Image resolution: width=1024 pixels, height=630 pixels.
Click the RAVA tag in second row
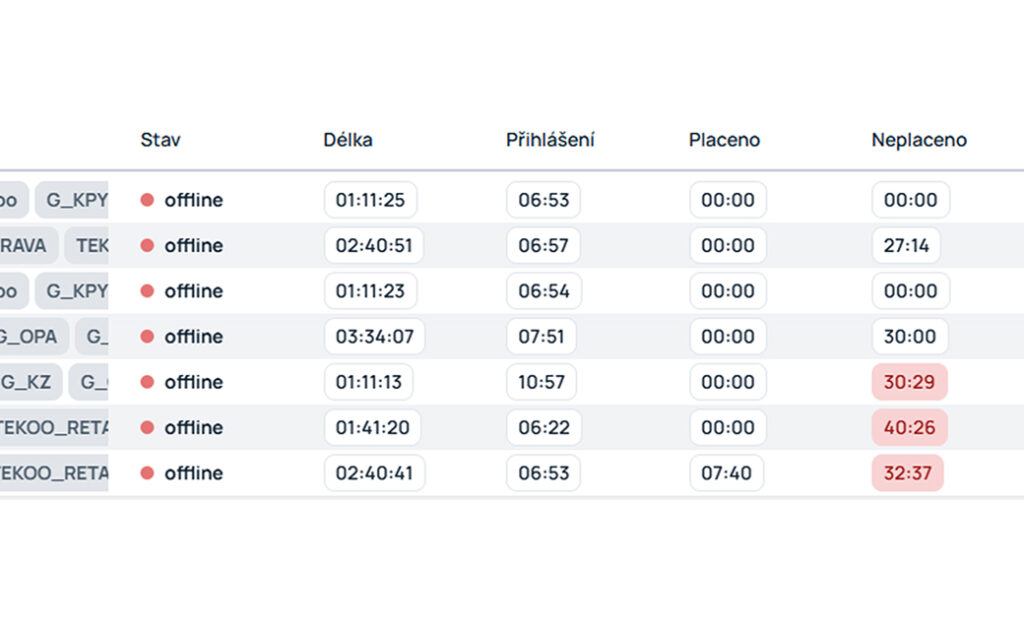coord(28,245)
